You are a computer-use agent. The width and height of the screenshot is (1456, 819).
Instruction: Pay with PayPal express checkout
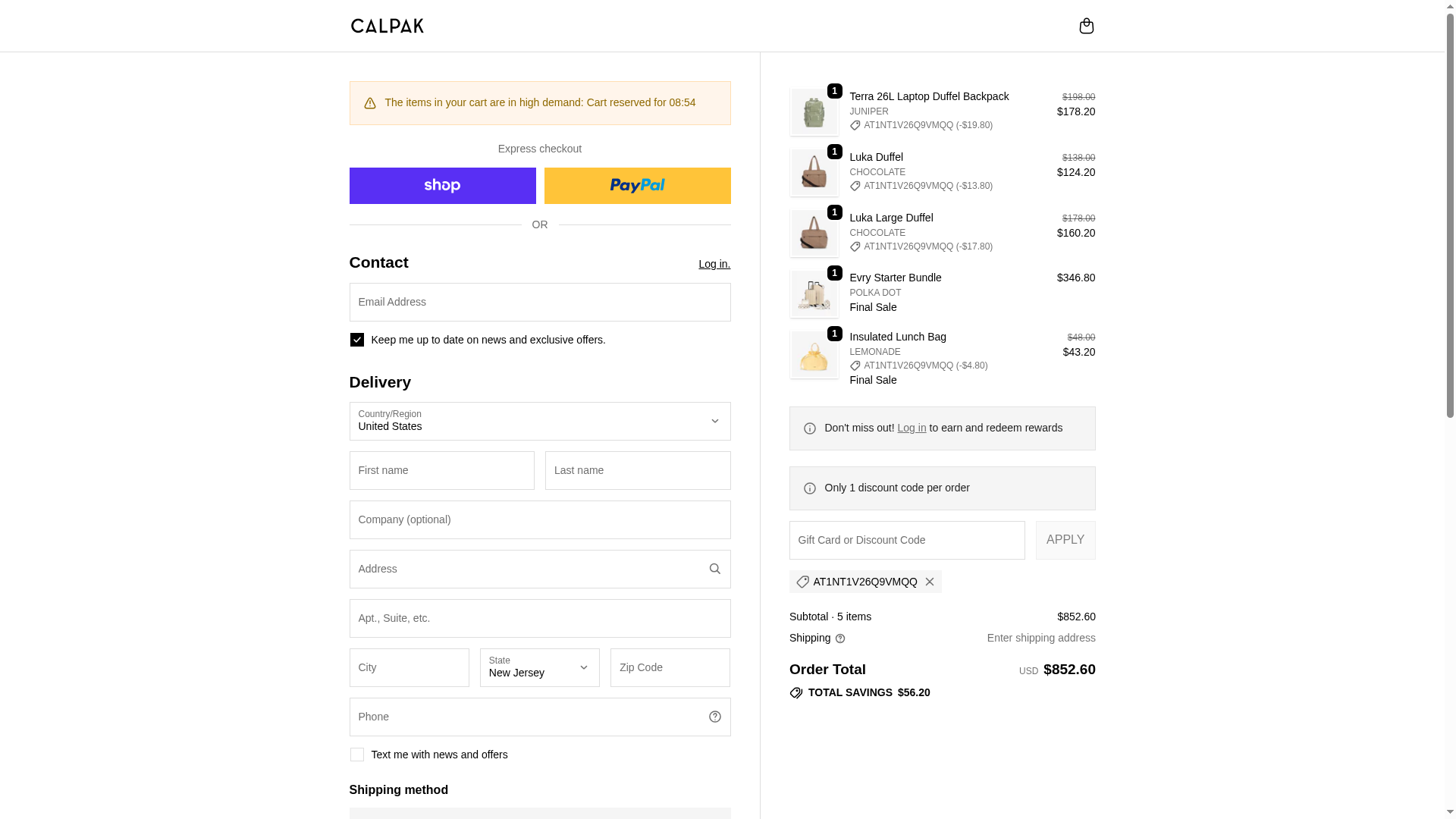[637, 186]
